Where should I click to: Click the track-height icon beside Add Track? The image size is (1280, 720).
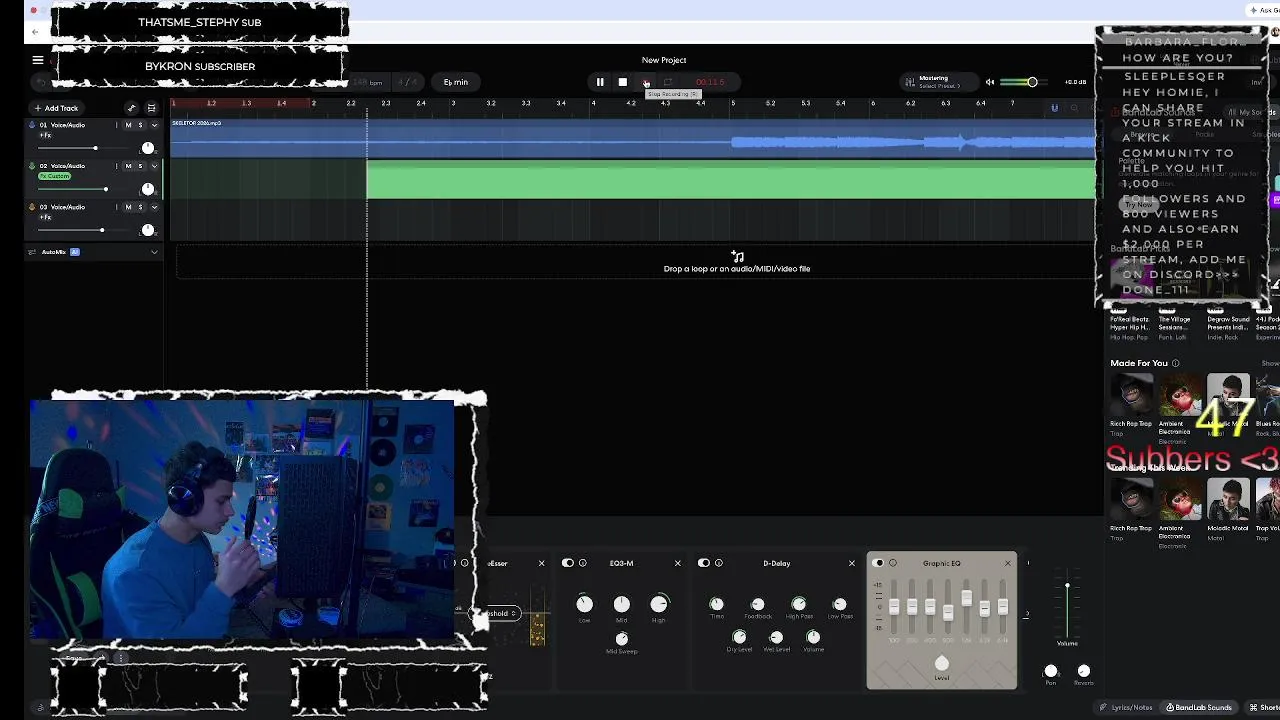[x=151, y=108]
